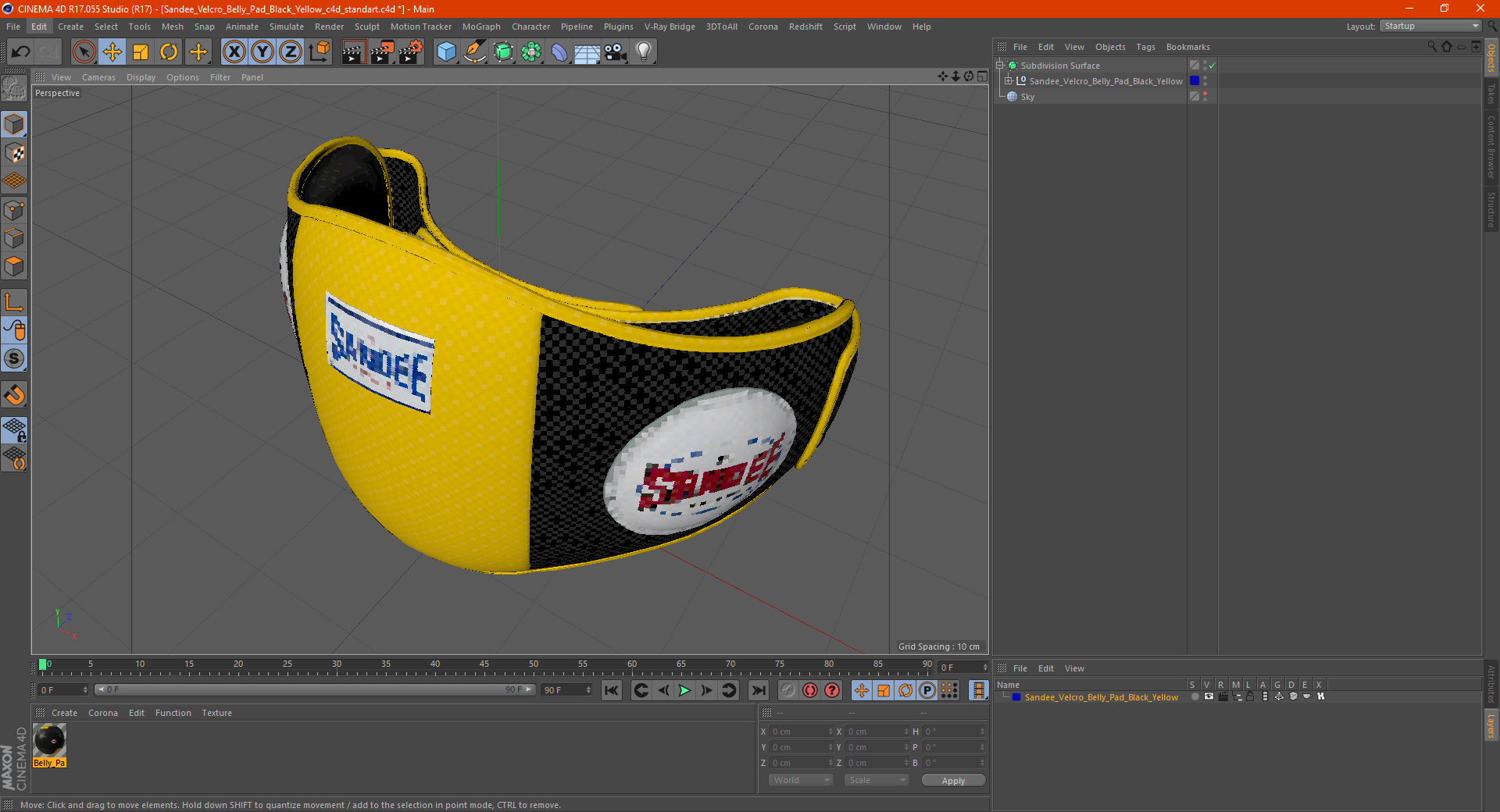1500x812 pixels.
Task: Click Render View clapperboard icon
Action: (353, 52)
